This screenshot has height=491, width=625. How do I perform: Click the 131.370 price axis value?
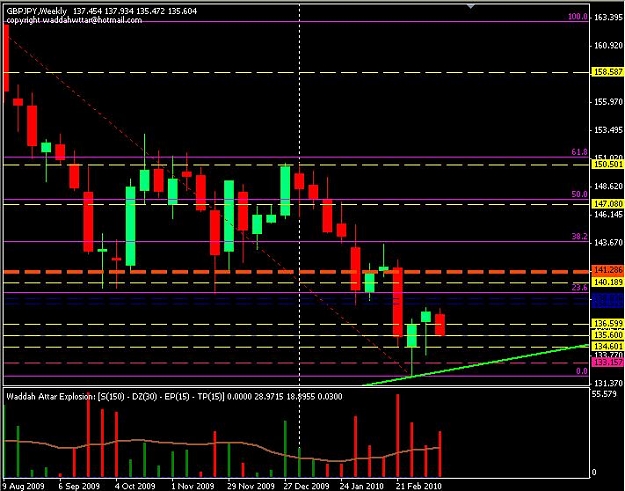coord(608,383)
